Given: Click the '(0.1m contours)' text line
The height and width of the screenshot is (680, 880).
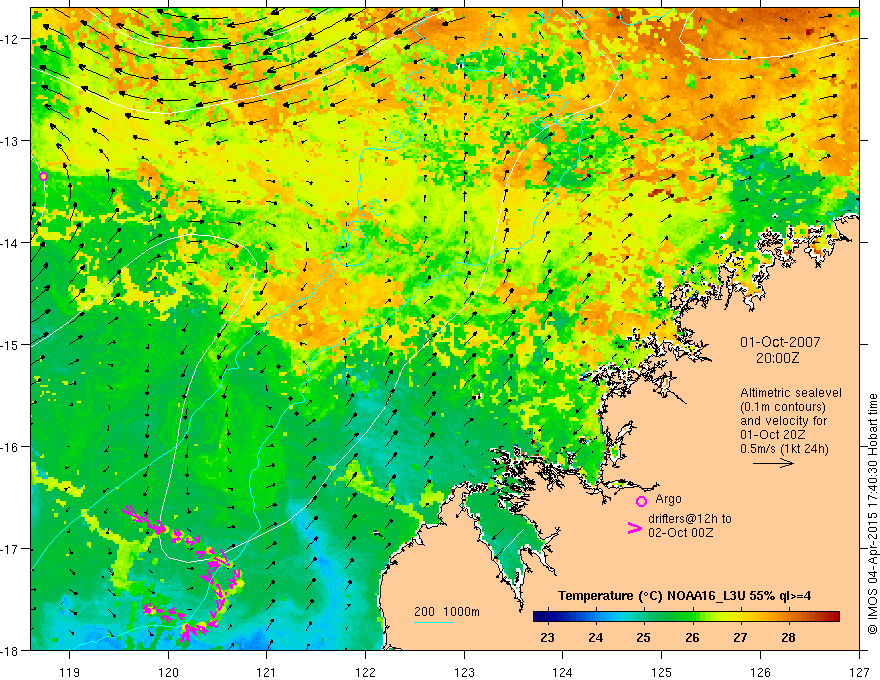Looking at the screenshot, I should pos(783,407).
